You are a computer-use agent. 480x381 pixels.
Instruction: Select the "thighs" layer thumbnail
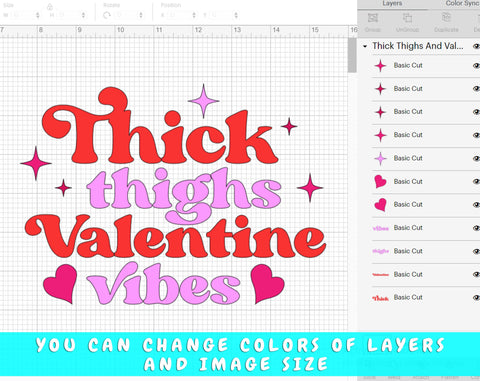pyautogui.click(x=380, y=251)
